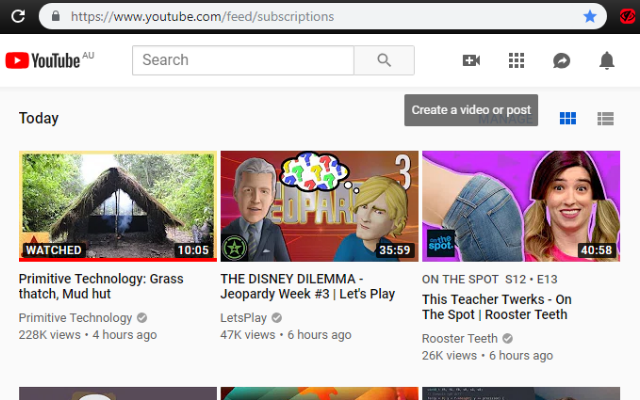
Task: Click the bookmark star in the address bar
Action: coord(590,16)
